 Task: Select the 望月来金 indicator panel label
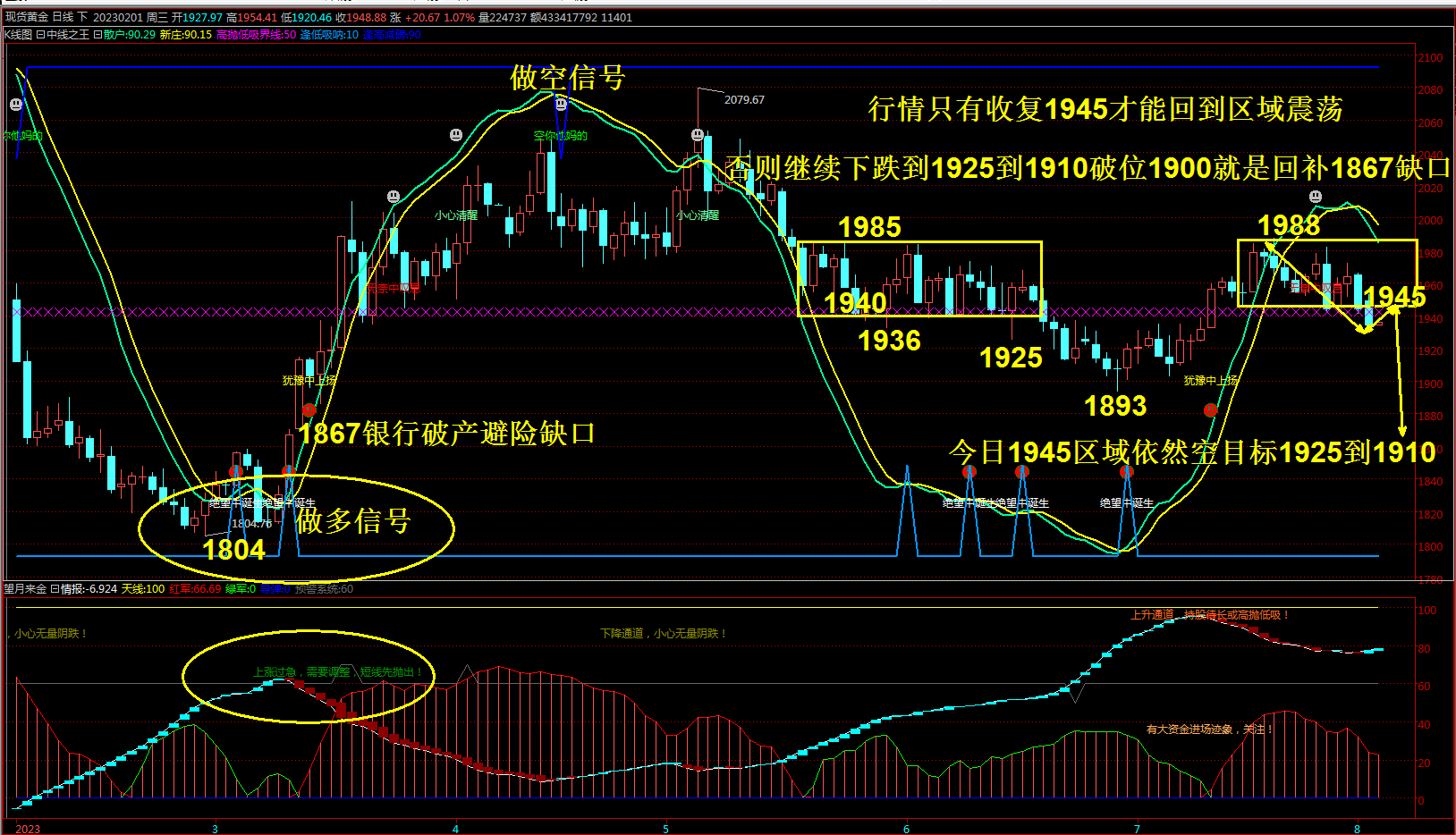25,589
